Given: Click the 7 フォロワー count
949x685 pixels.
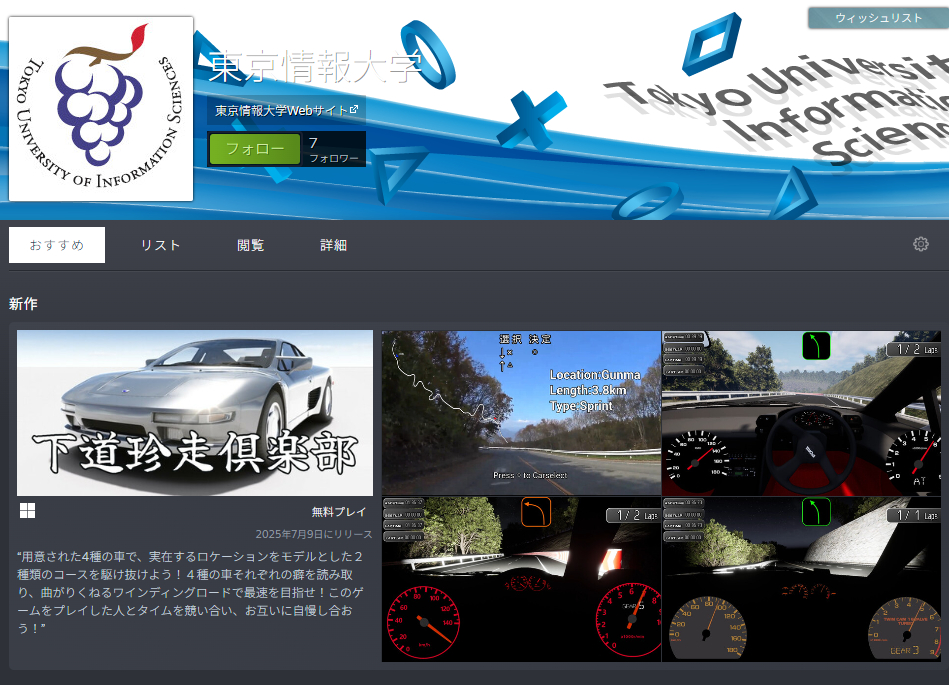Looking at the screenshot, I should [333, 149].
